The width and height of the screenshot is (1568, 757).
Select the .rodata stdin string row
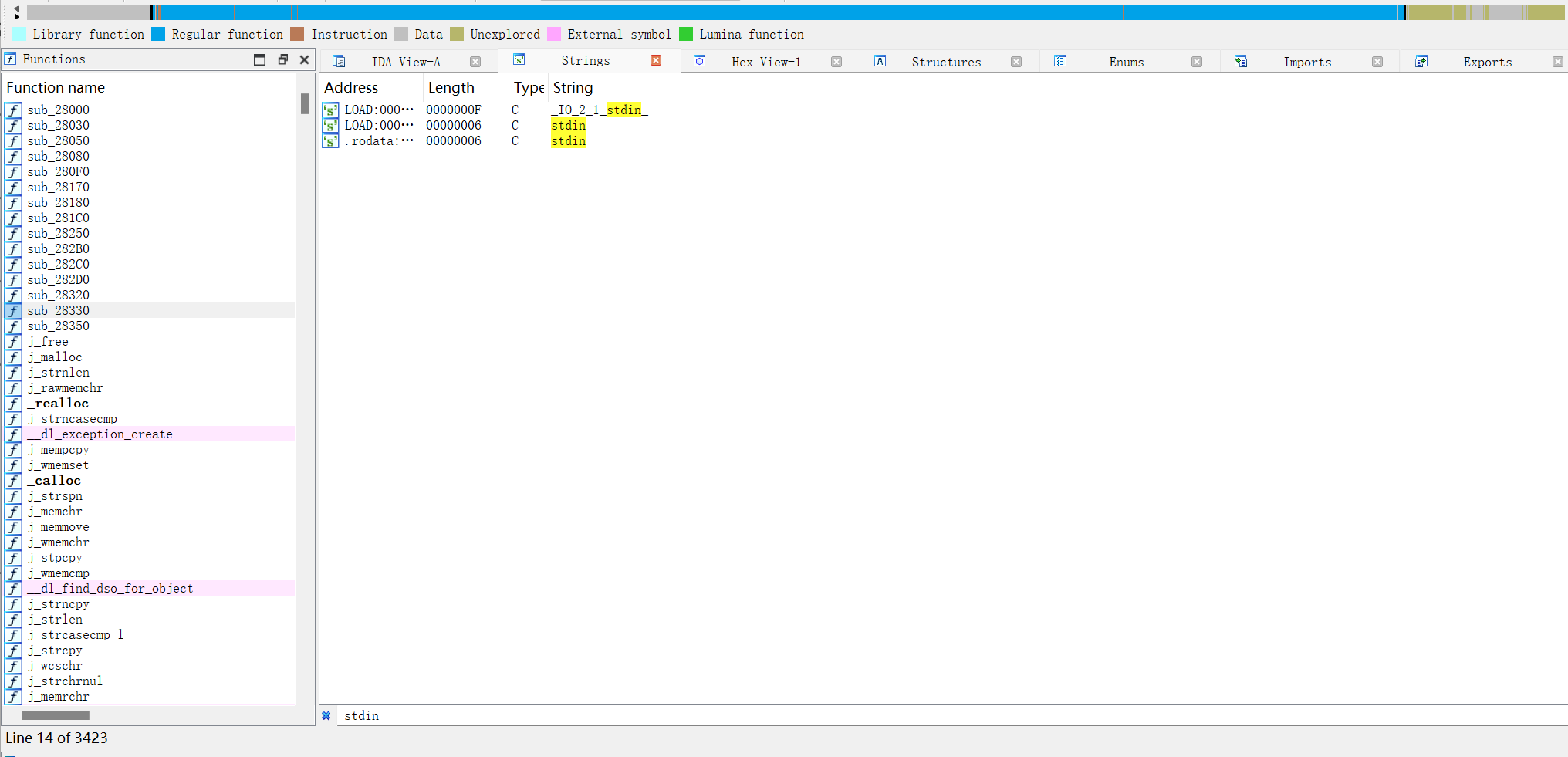tap(944, 140)
